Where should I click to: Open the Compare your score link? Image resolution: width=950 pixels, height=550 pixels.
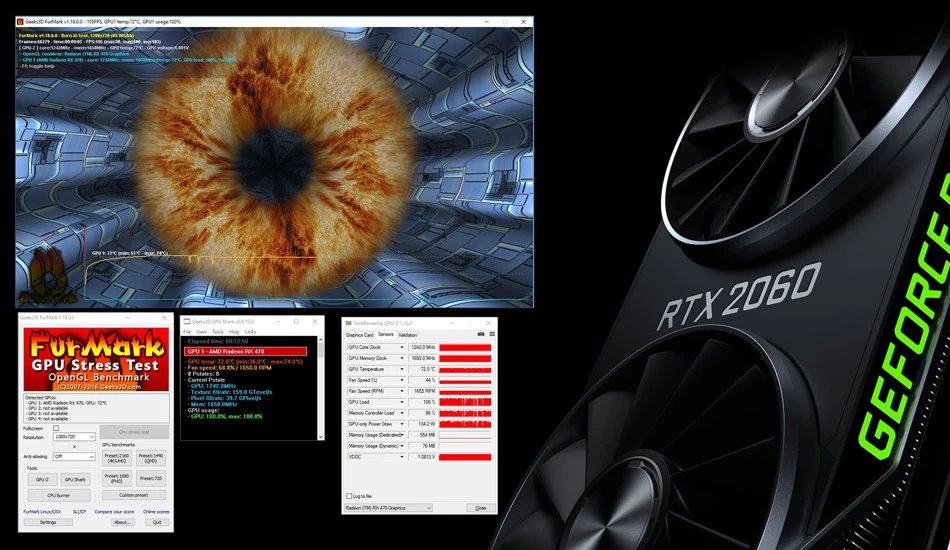(114, 512)
